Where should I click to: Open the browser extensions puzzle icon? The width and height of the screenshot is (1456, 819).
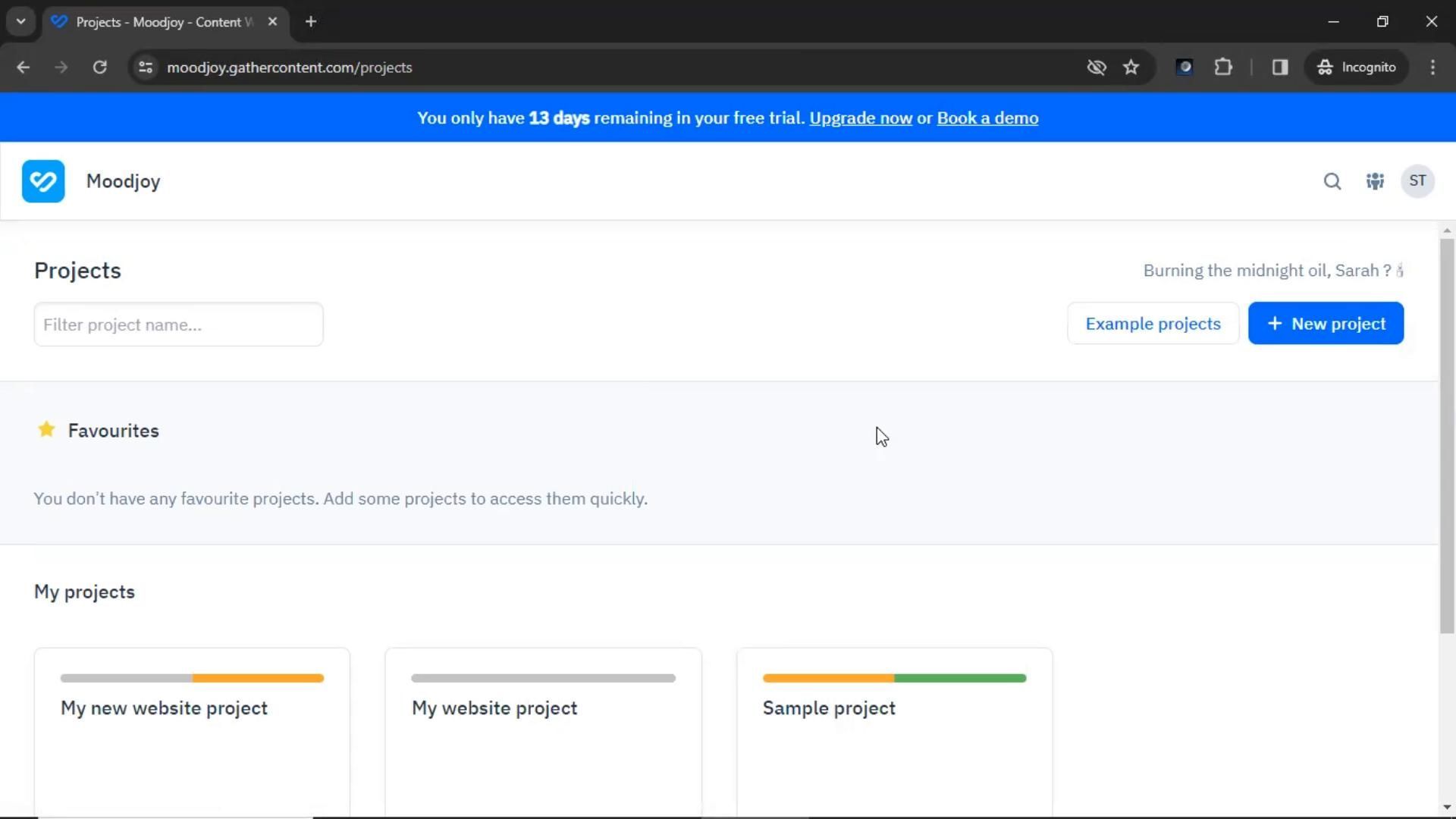coord(1223,67)
